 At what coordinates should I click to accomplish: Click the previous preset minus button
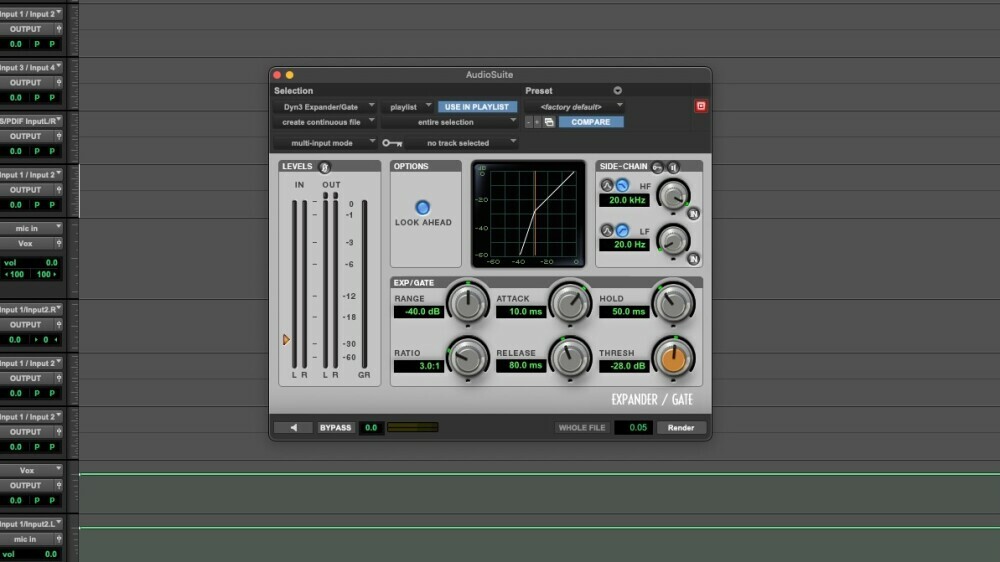click(x=528, y=122)
